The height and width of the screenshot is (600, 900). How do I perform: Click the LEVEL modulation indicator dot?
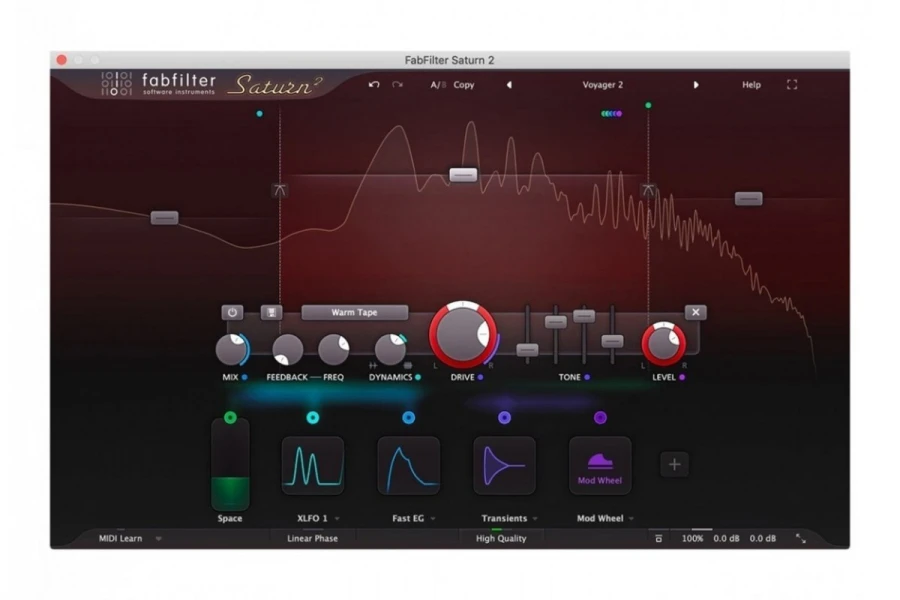coord(682,377)
